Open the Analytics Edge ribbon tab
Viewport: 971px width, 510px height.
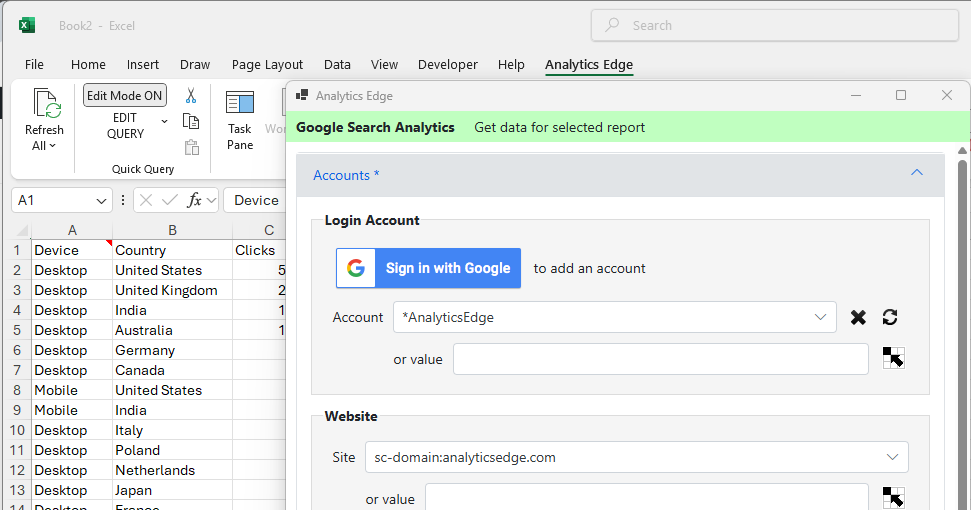(588, 64)
